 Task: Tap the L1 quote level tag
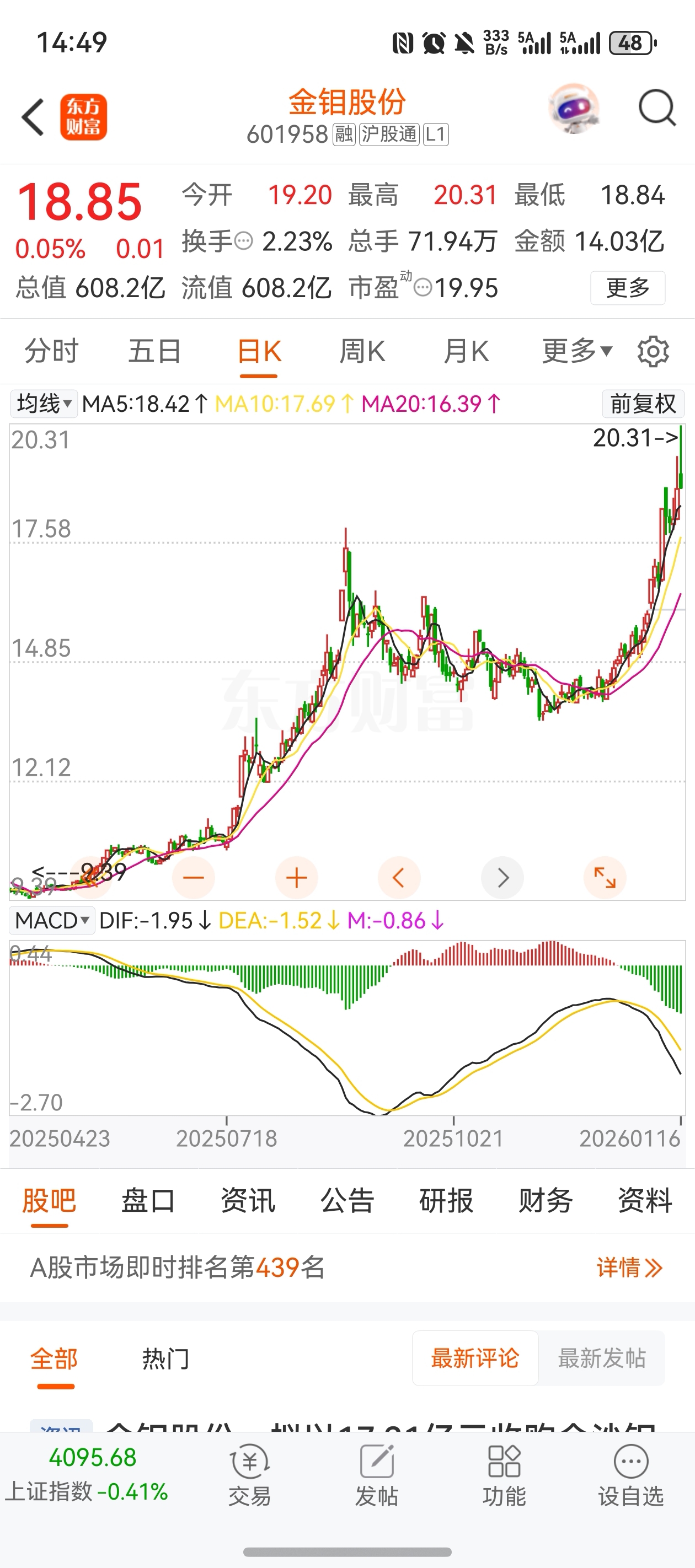[x=436, y=134]
